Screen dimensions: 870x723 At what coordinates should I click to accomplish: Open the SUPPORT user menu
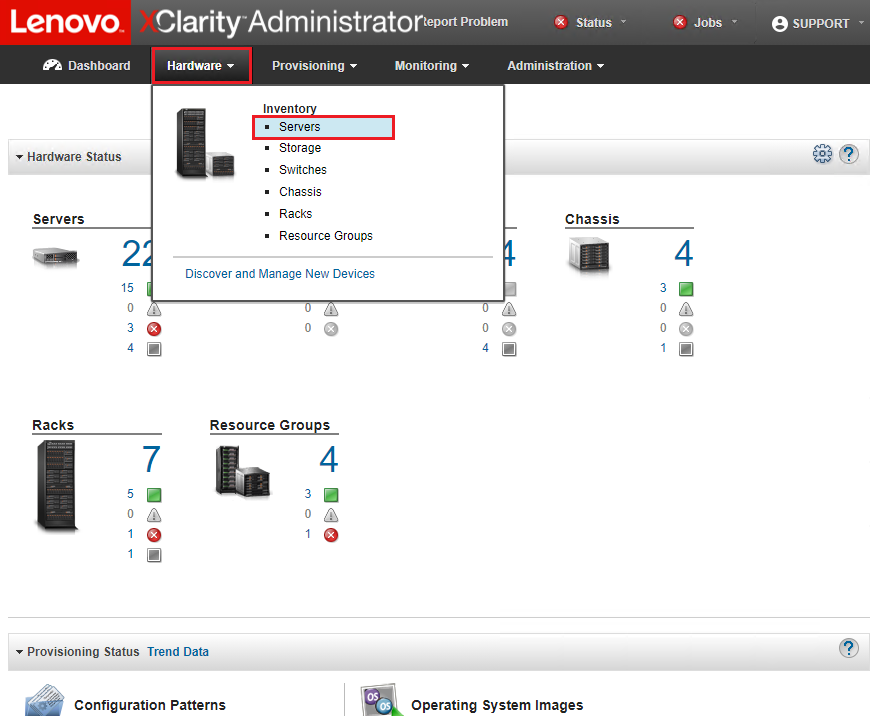[x=818, y=24]
